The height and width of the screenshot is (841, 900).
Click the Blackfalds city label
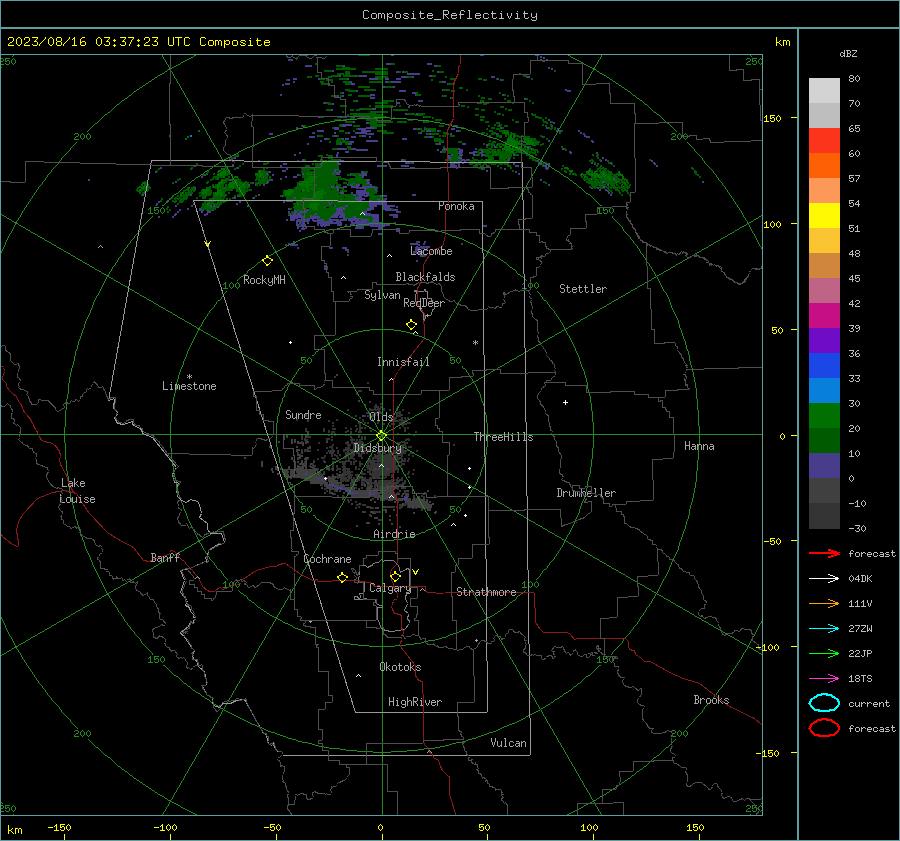click(425, 277)
